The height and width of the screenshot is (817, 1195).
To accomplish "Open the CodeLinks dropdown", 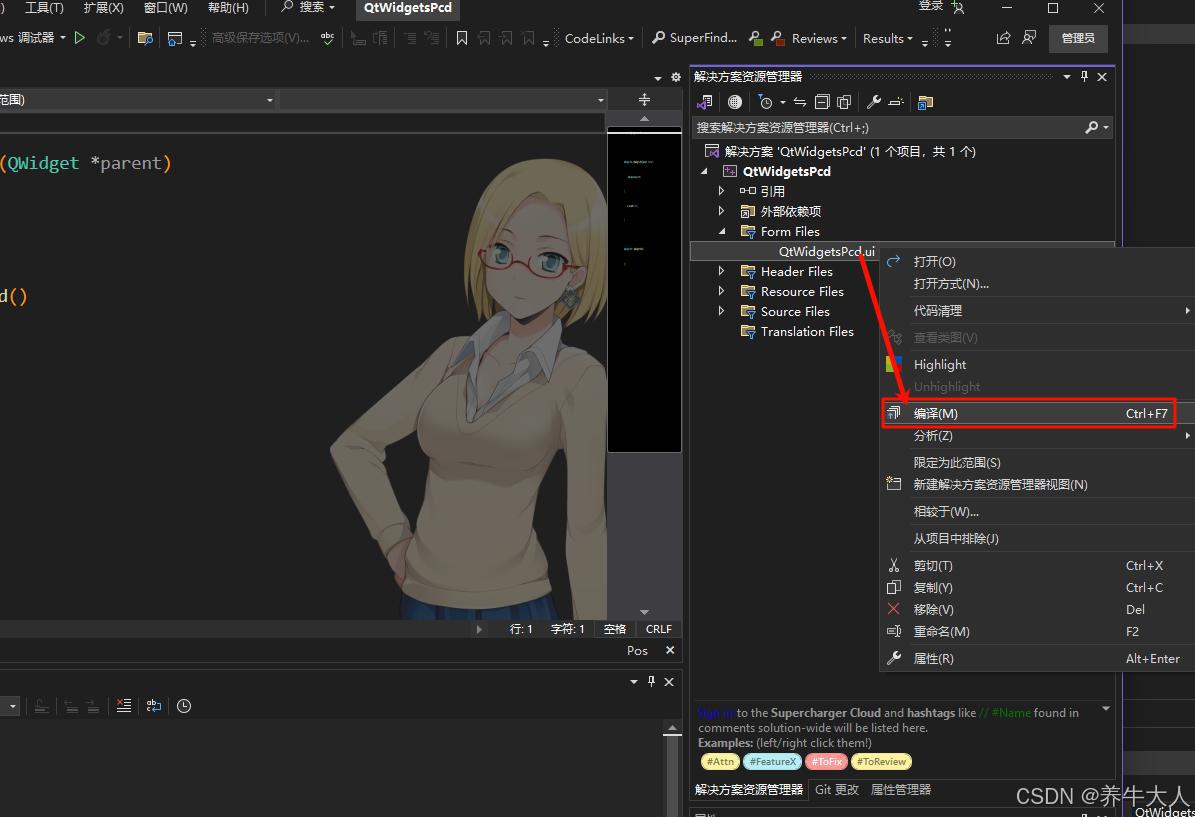I will pos(599,38).
